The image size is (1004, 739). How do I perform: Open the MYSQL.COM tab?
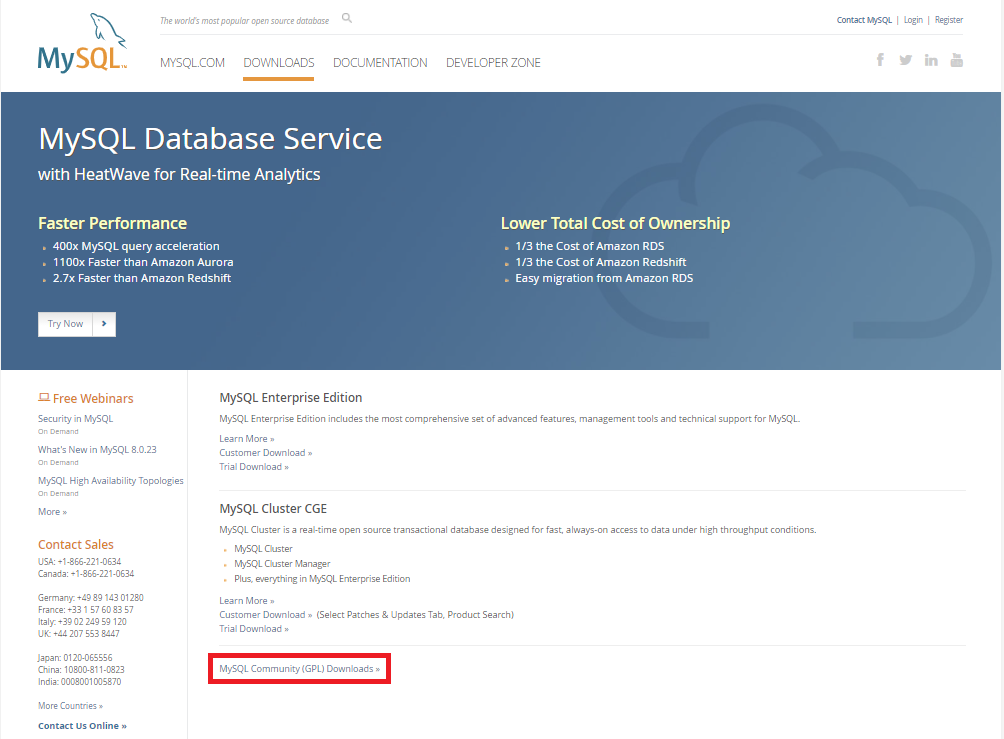(x=192, y=63)
